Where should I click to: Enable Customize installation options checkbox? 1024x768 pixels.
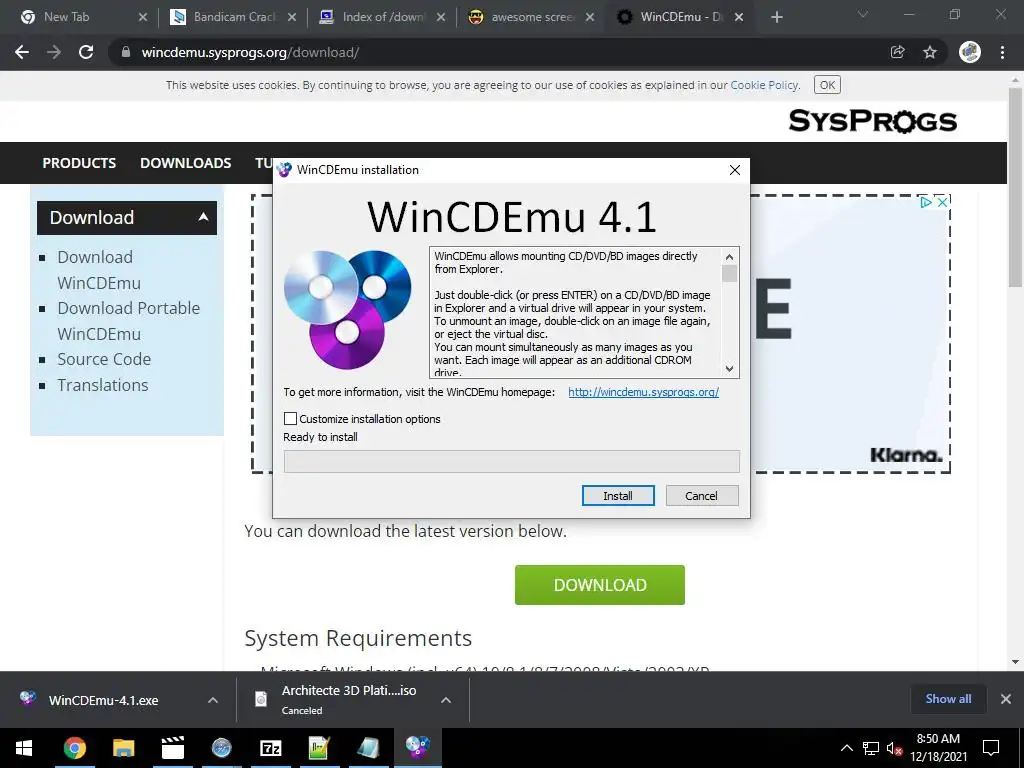291,419
